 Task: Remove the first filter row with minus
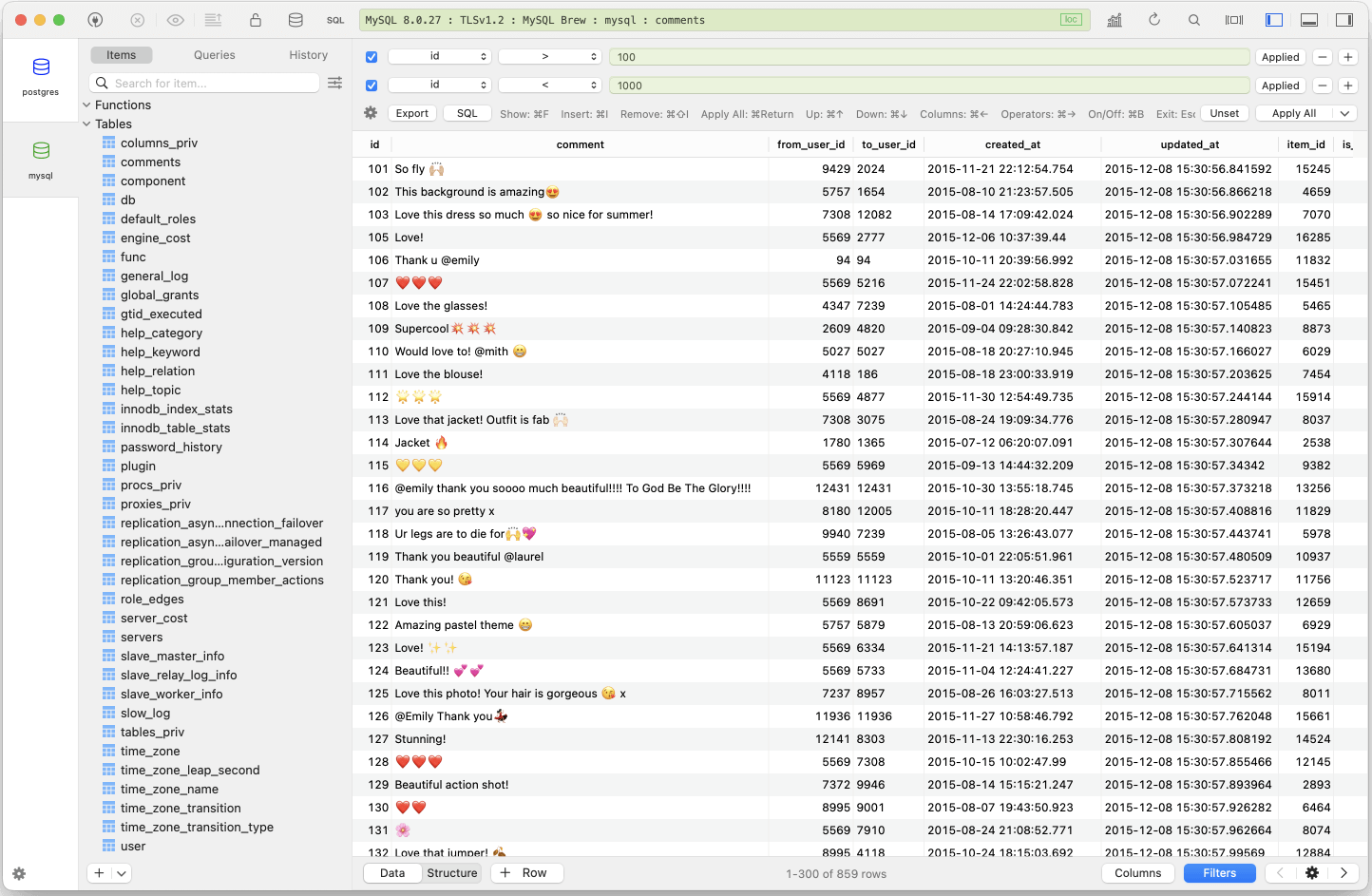tap(1323, 57)
